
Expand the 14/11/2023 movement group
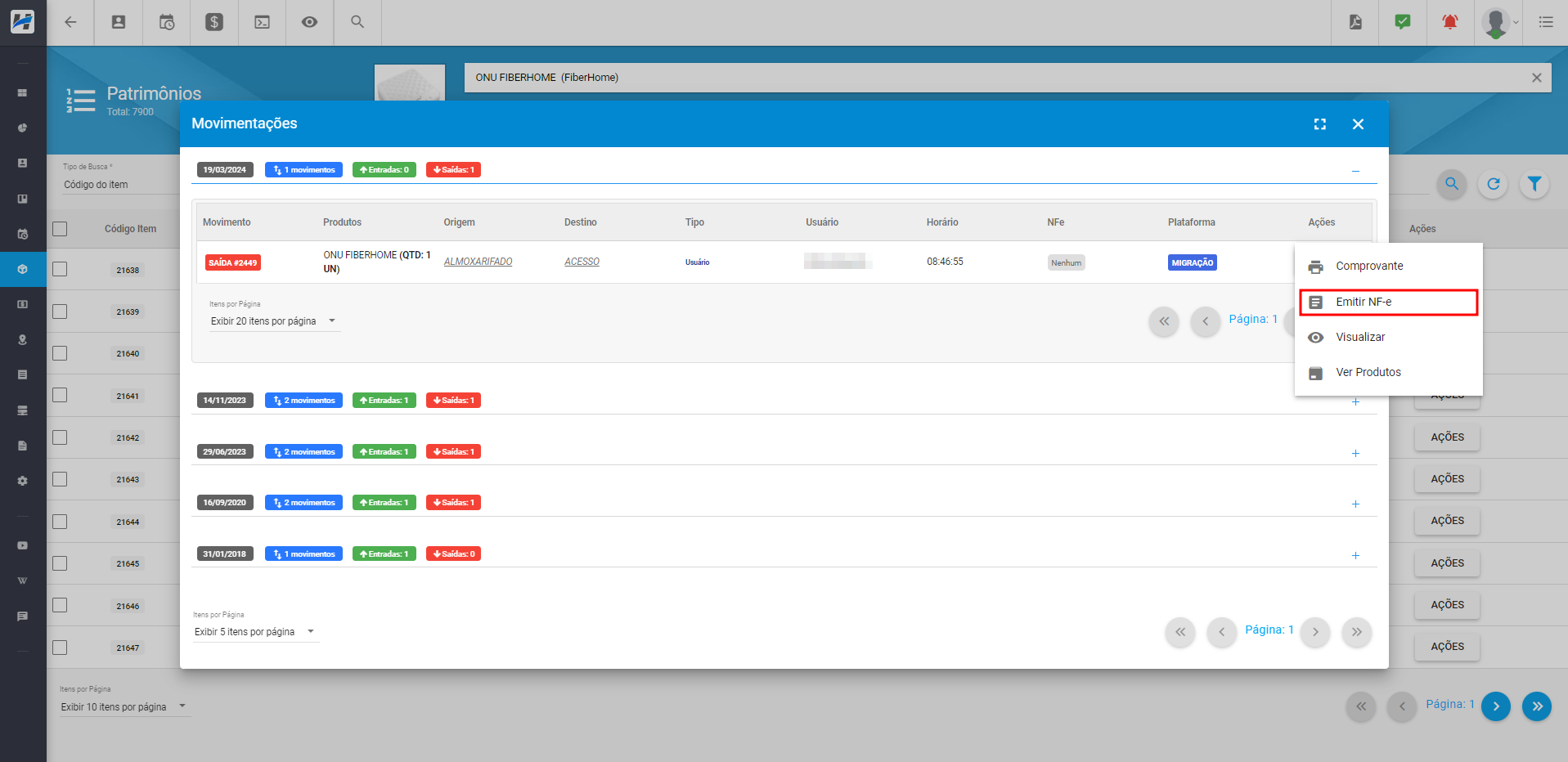1355,401
